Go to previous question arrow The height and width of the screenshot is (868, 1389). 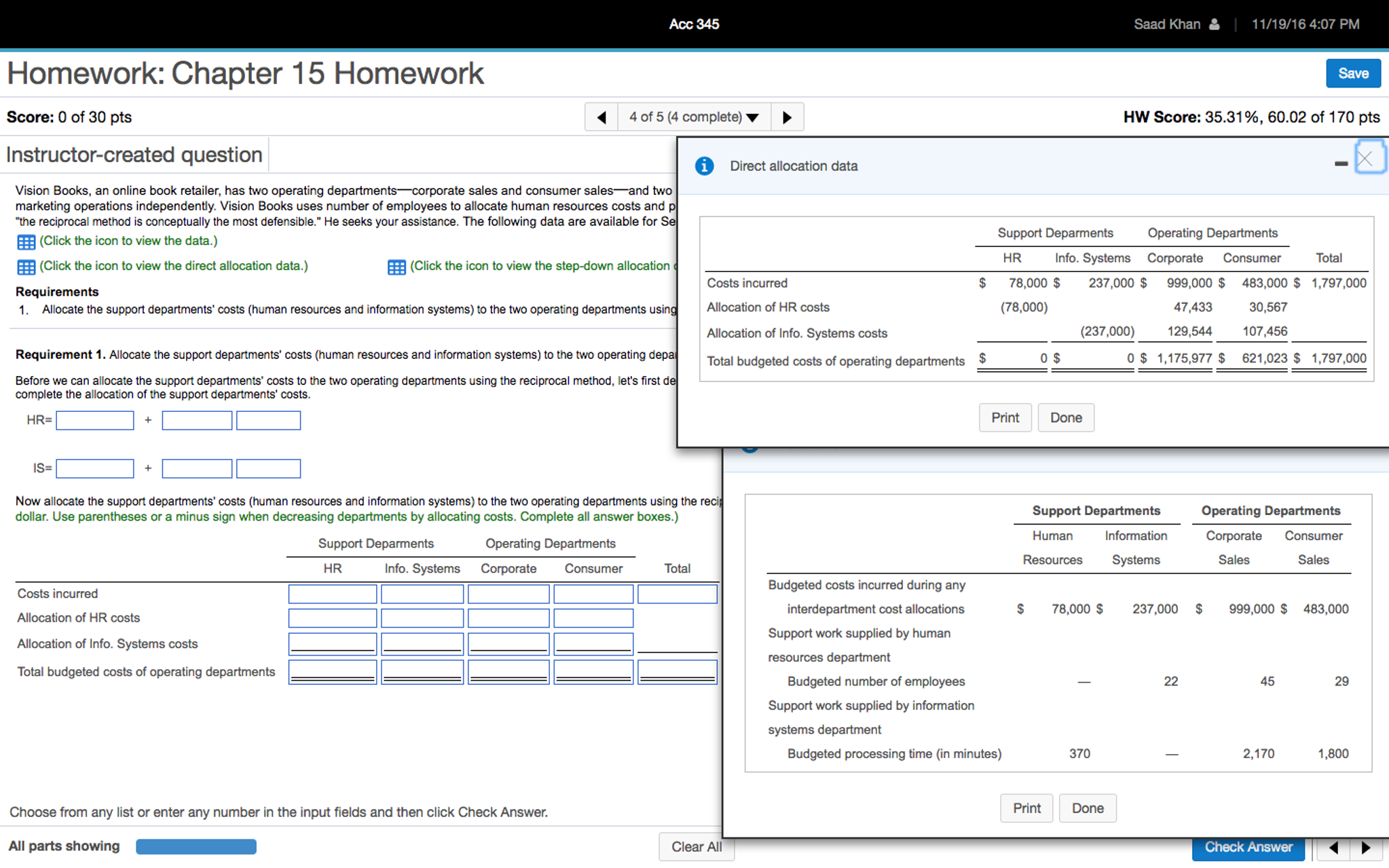[601, 117]
